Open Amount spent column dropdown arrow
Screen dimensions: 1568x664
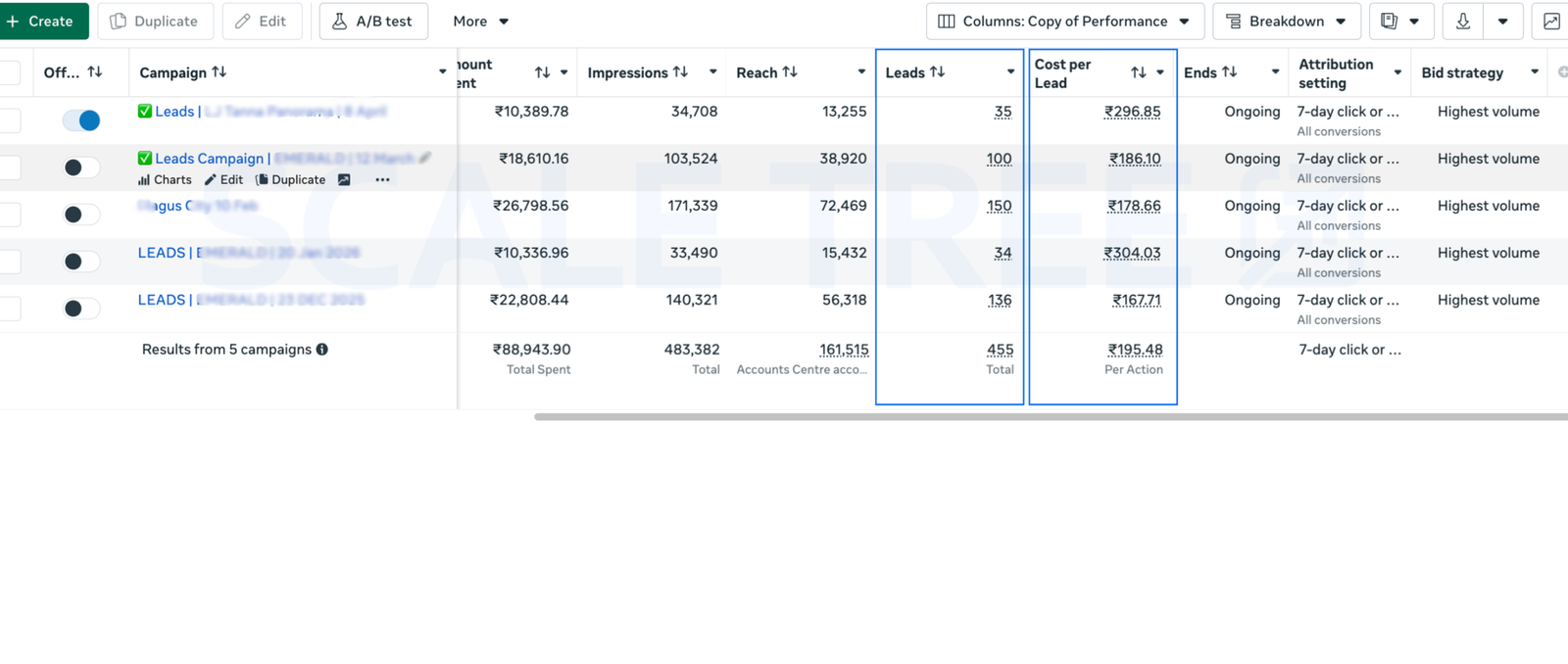[x=563, y=72]
